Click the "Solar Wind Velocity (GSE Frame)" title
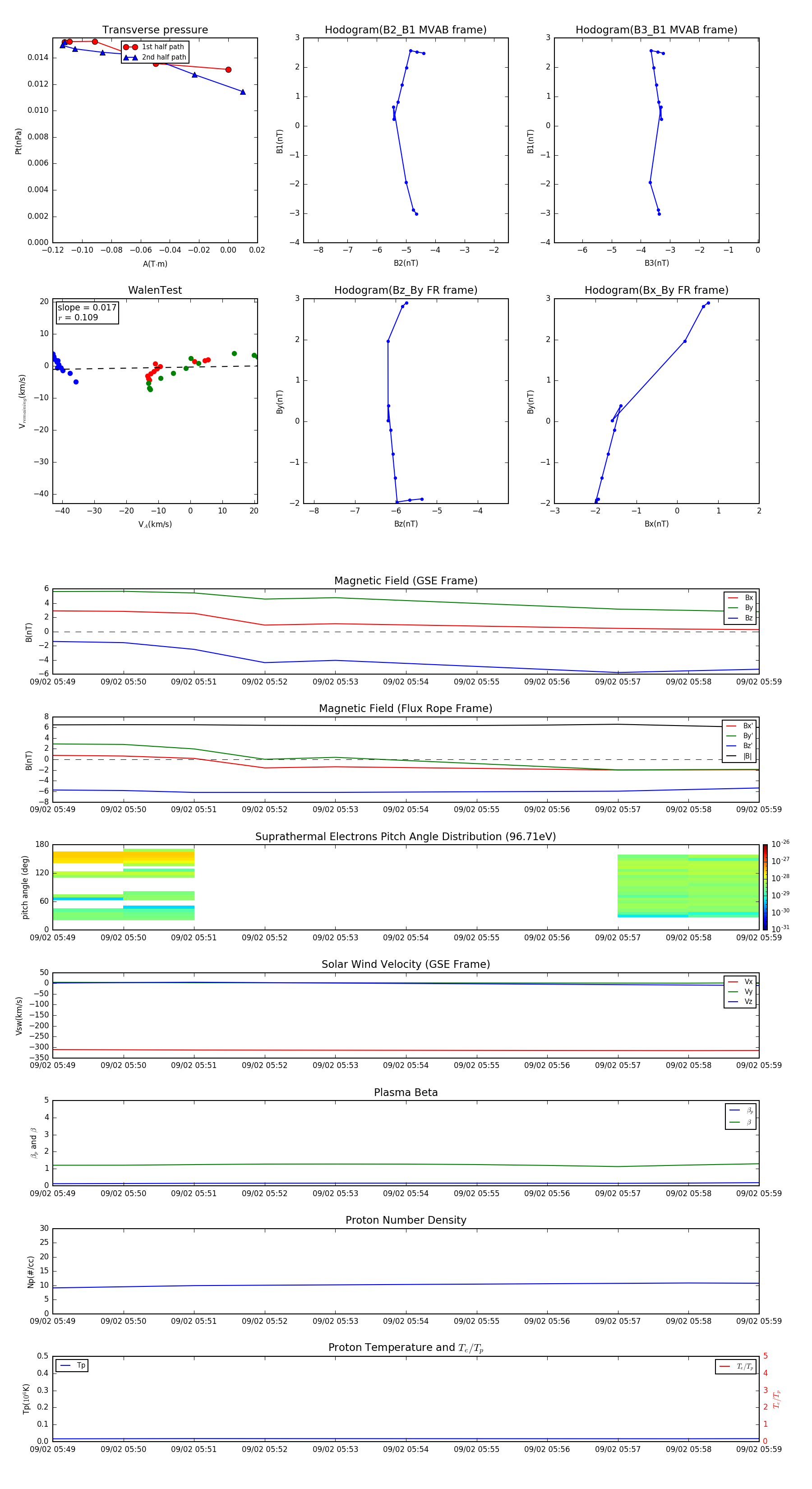The height and width of the screenshot is (1489, 812). tap(406, 964)
